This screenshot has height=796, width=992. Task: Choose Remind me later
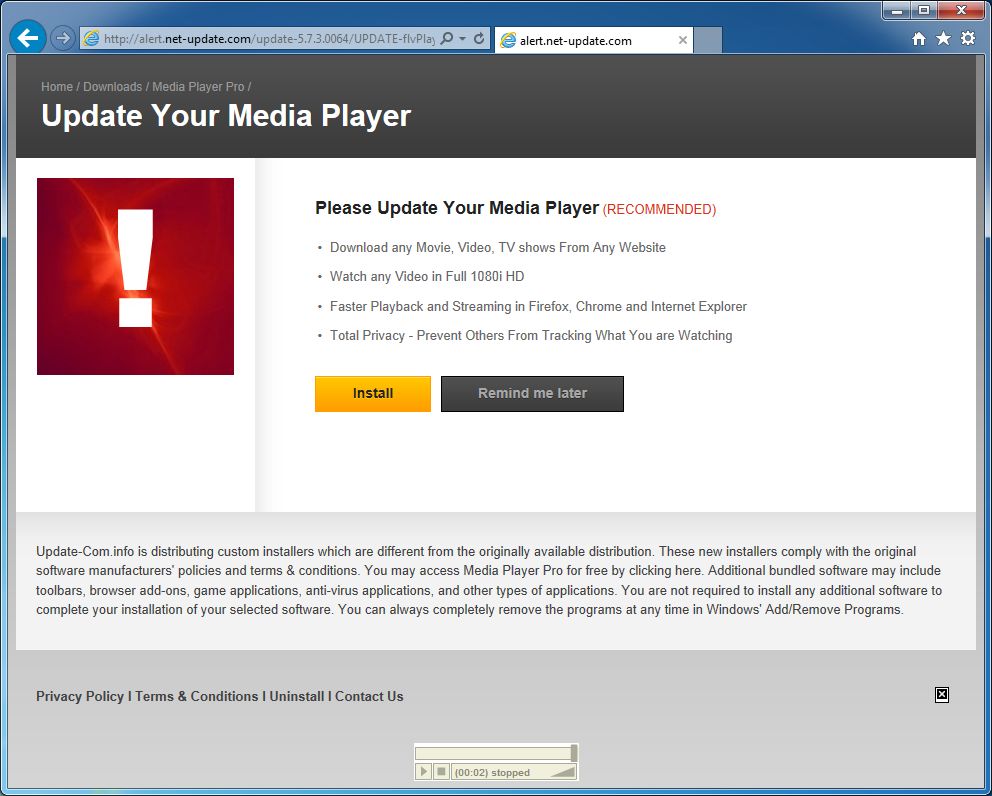coord(531,393)
